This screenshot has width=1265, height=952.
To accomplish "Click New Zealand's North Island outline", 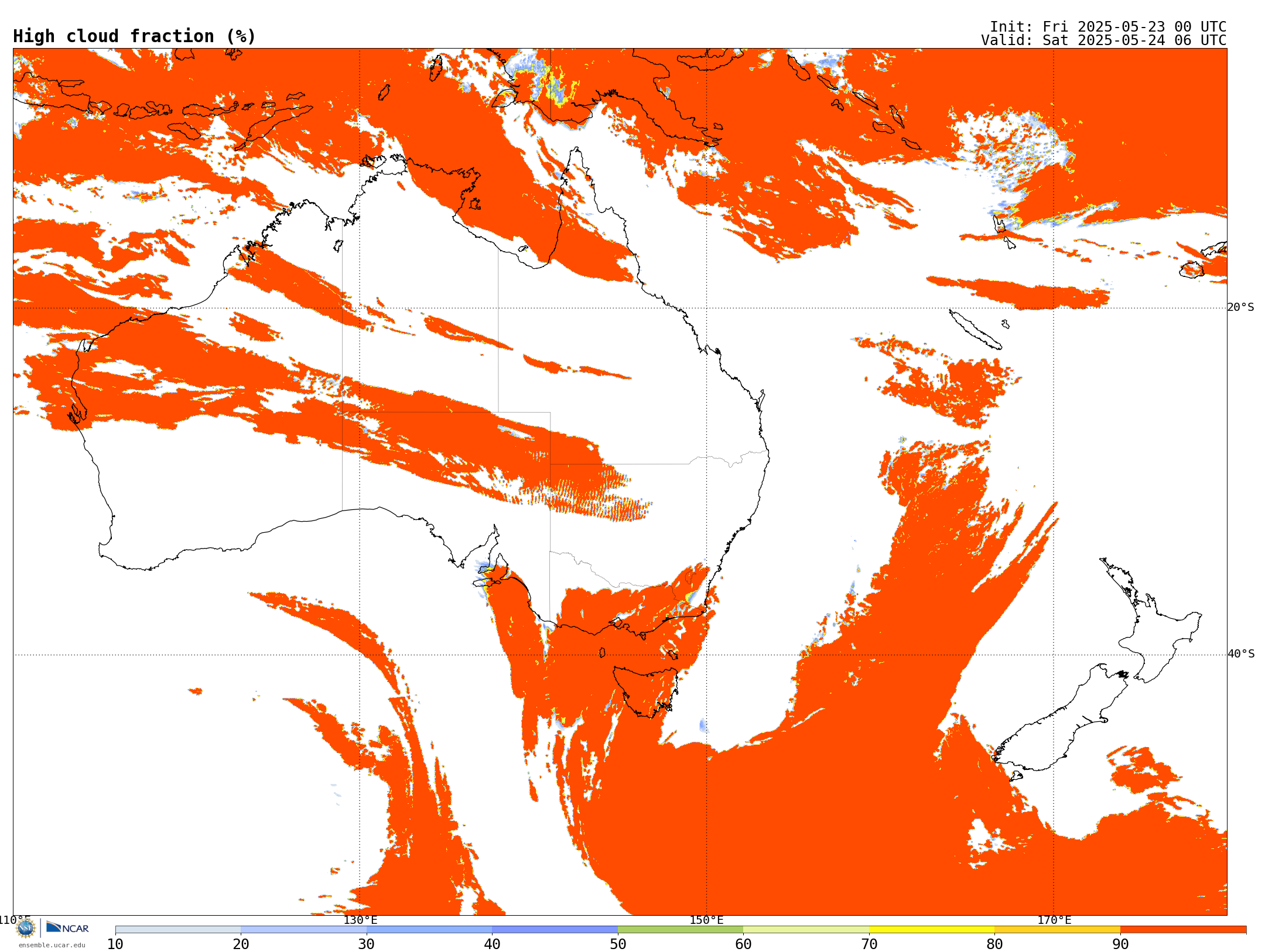I will 1151,621.
